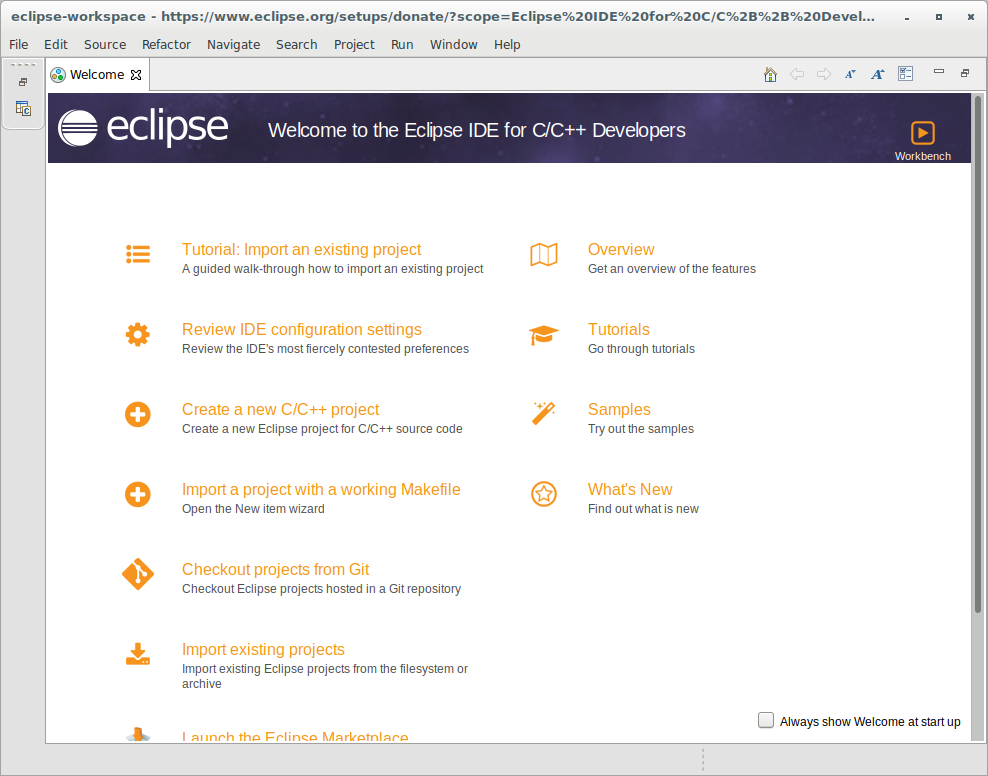Click the Increase text size icon

coord(877,73)
